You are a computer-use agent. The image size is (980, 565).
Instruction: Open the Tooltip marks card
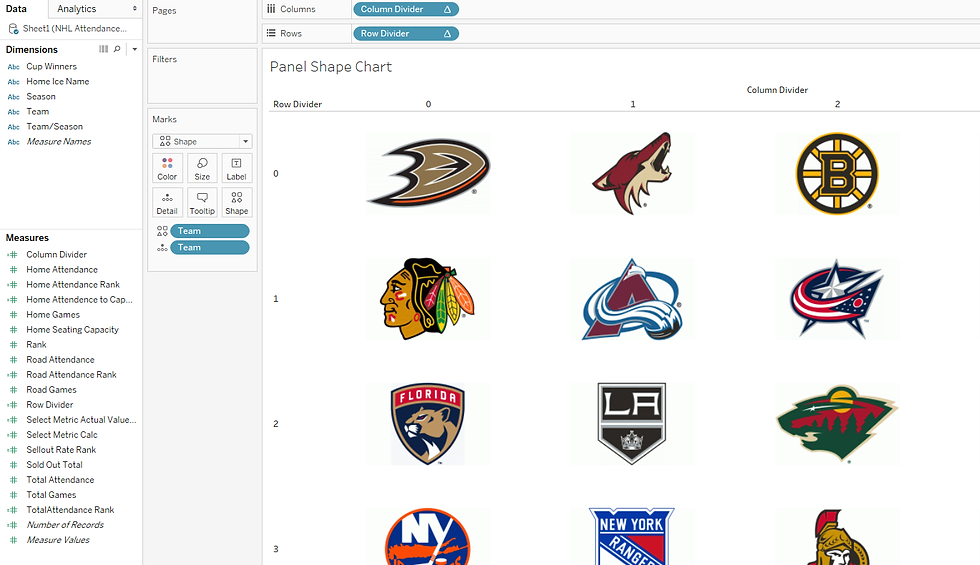[202, 202]
